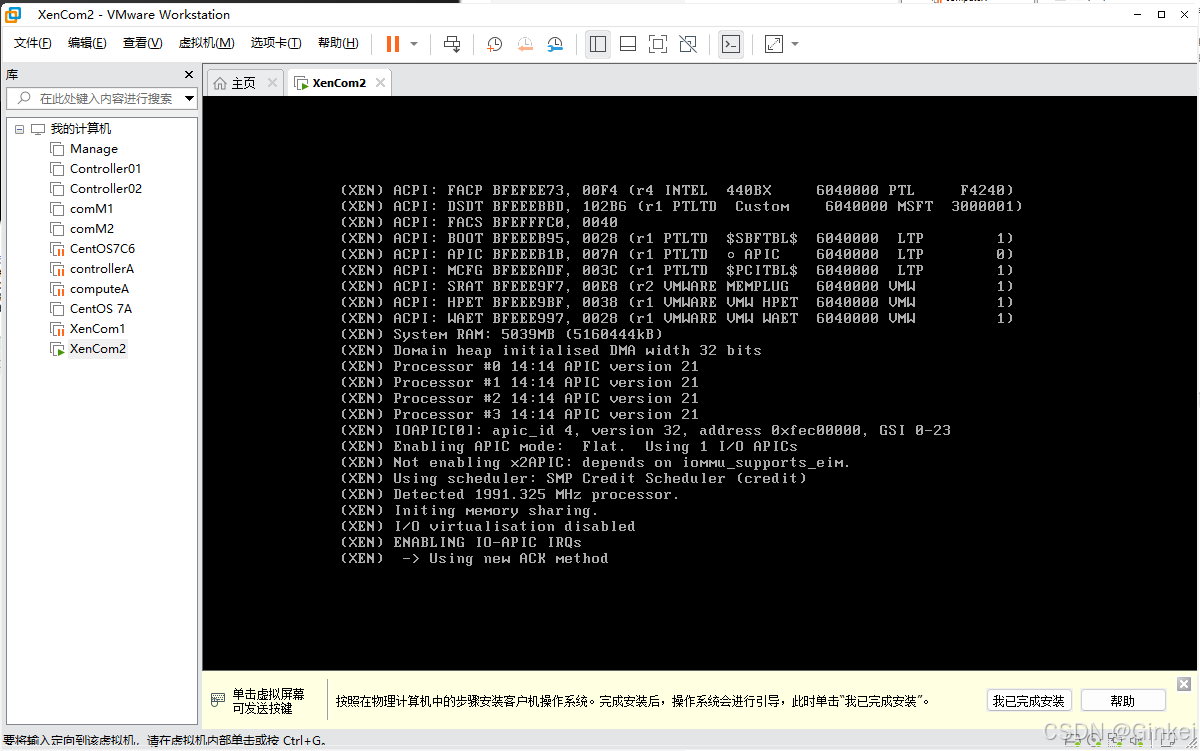The image size is (1200, 751).
Task: Pause the running virtual machine
Action: 393,44
